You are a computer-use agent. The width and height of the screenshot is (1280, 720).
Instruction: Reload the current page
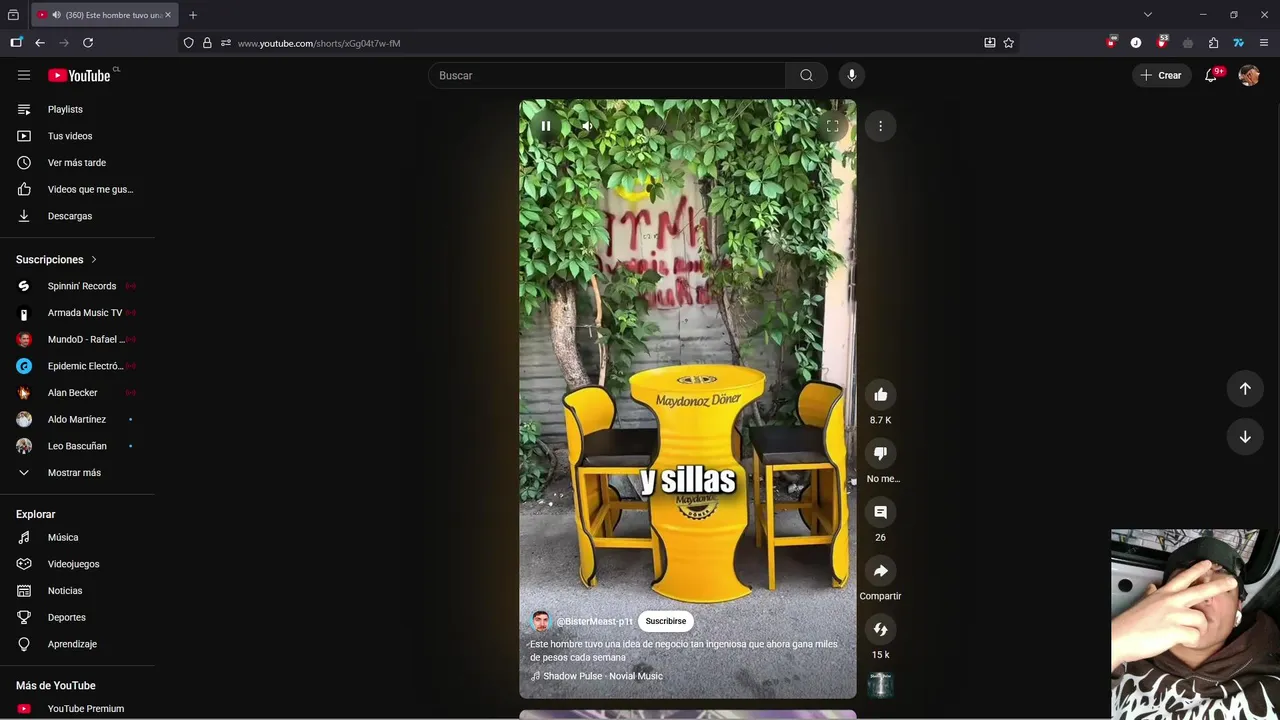coord(88,43)
